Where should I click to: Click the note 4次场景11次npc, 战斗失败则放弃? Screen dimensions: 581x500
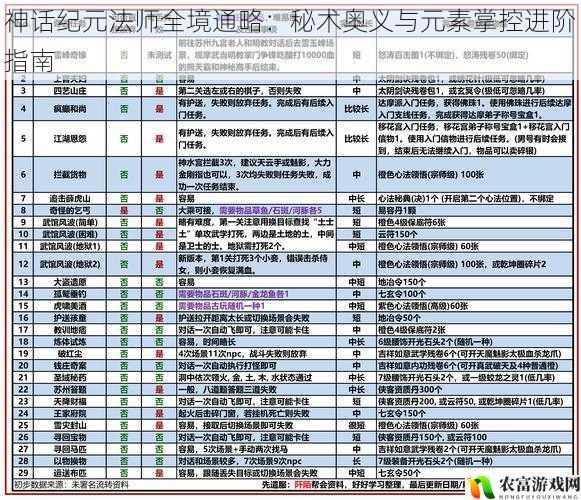[243, 354]
